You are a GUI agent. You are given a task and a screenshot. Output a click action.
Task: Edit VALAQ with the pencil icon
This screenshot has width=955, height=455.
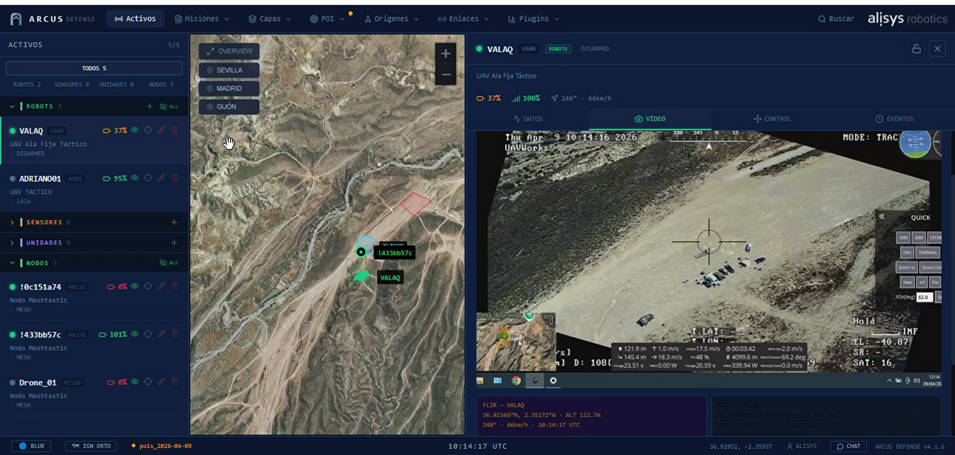point(161,130)
